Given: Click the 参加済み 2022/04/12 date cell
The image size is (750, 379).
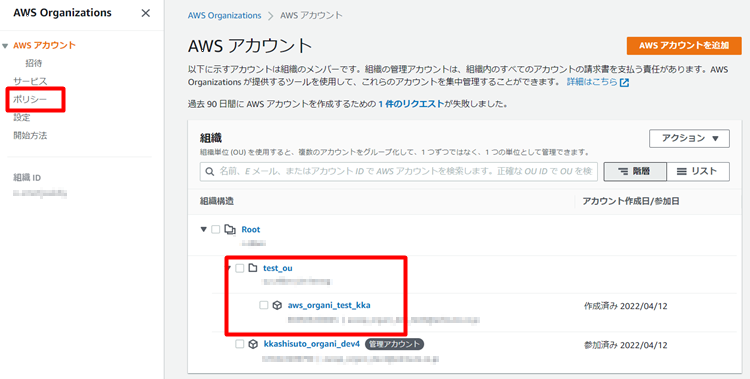Looking at the screenshot, I should (625, 345).
